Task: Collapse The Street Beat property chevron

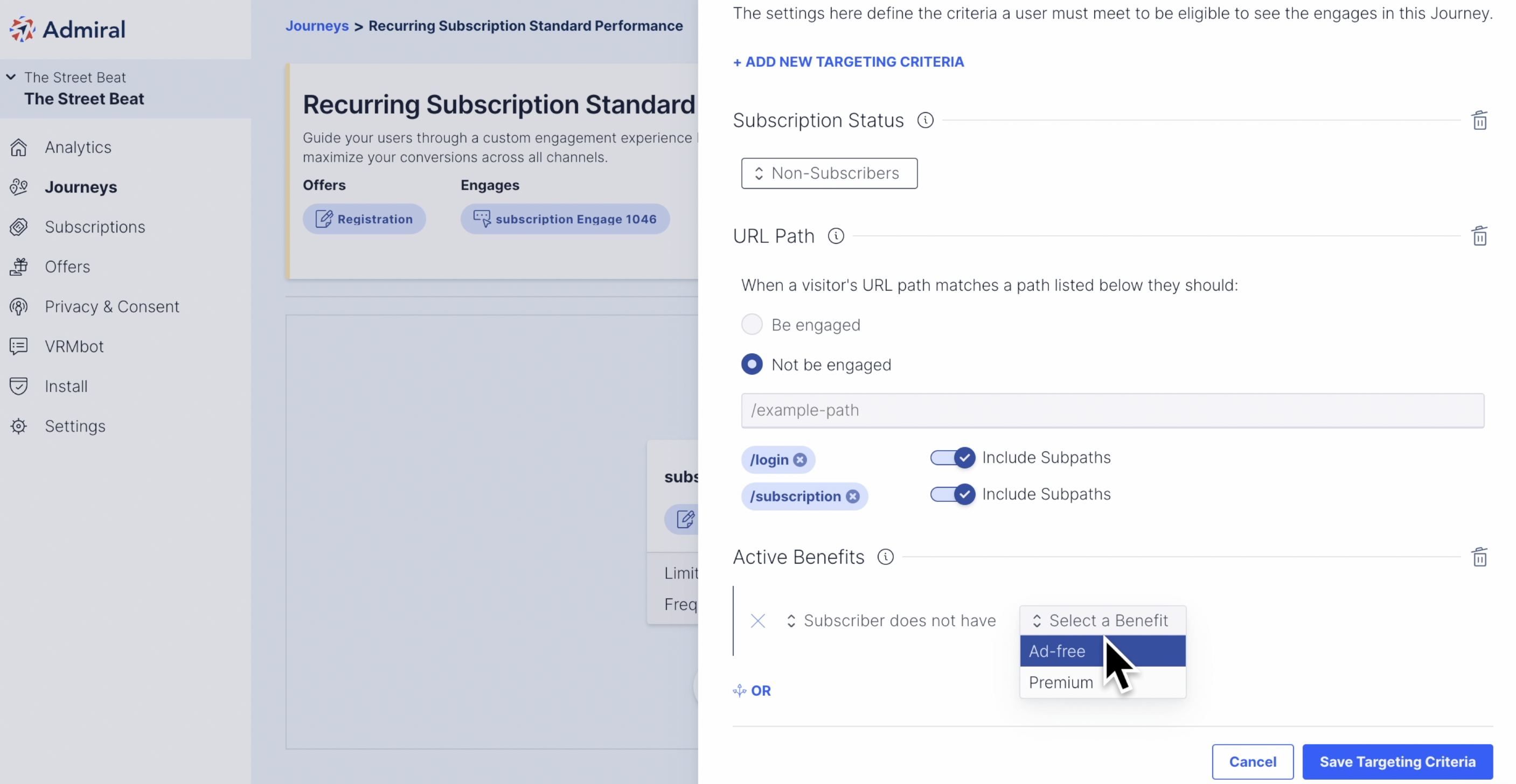Action: click(11, 76)
